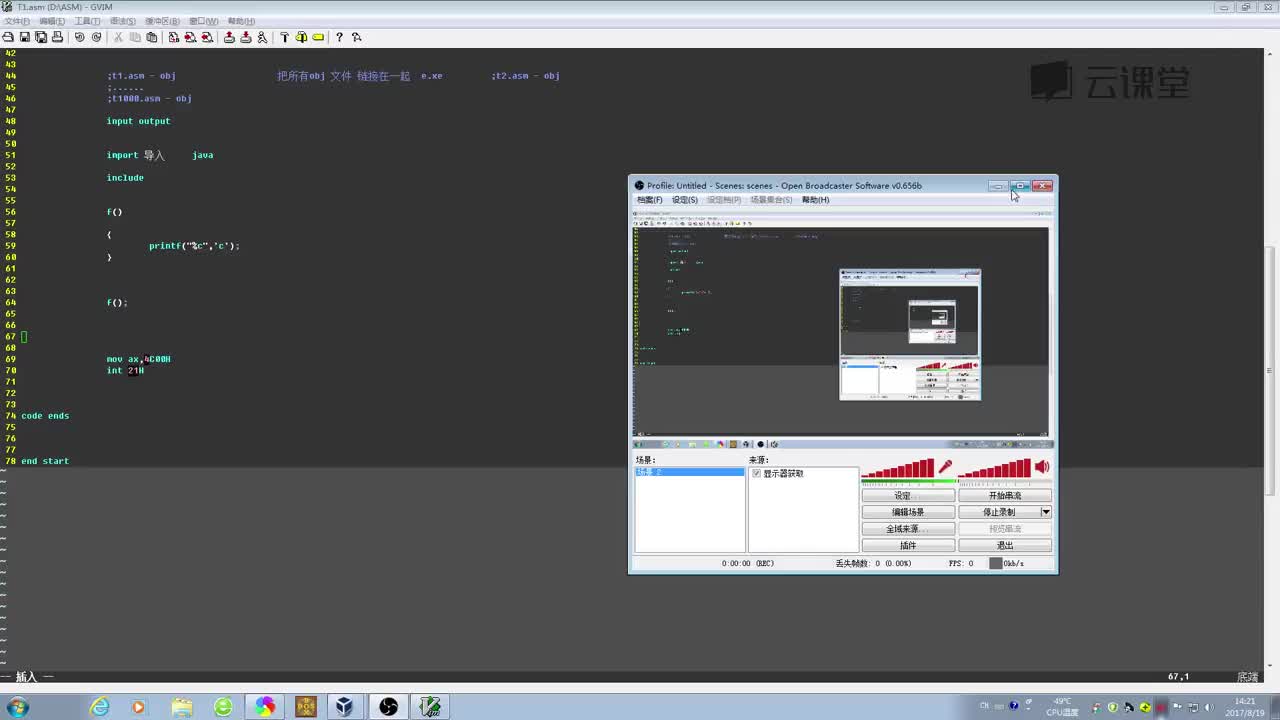Click the Copy toolbar icon in GVIM
This screenshot has width=1280, height=720.
coord(135,37)
